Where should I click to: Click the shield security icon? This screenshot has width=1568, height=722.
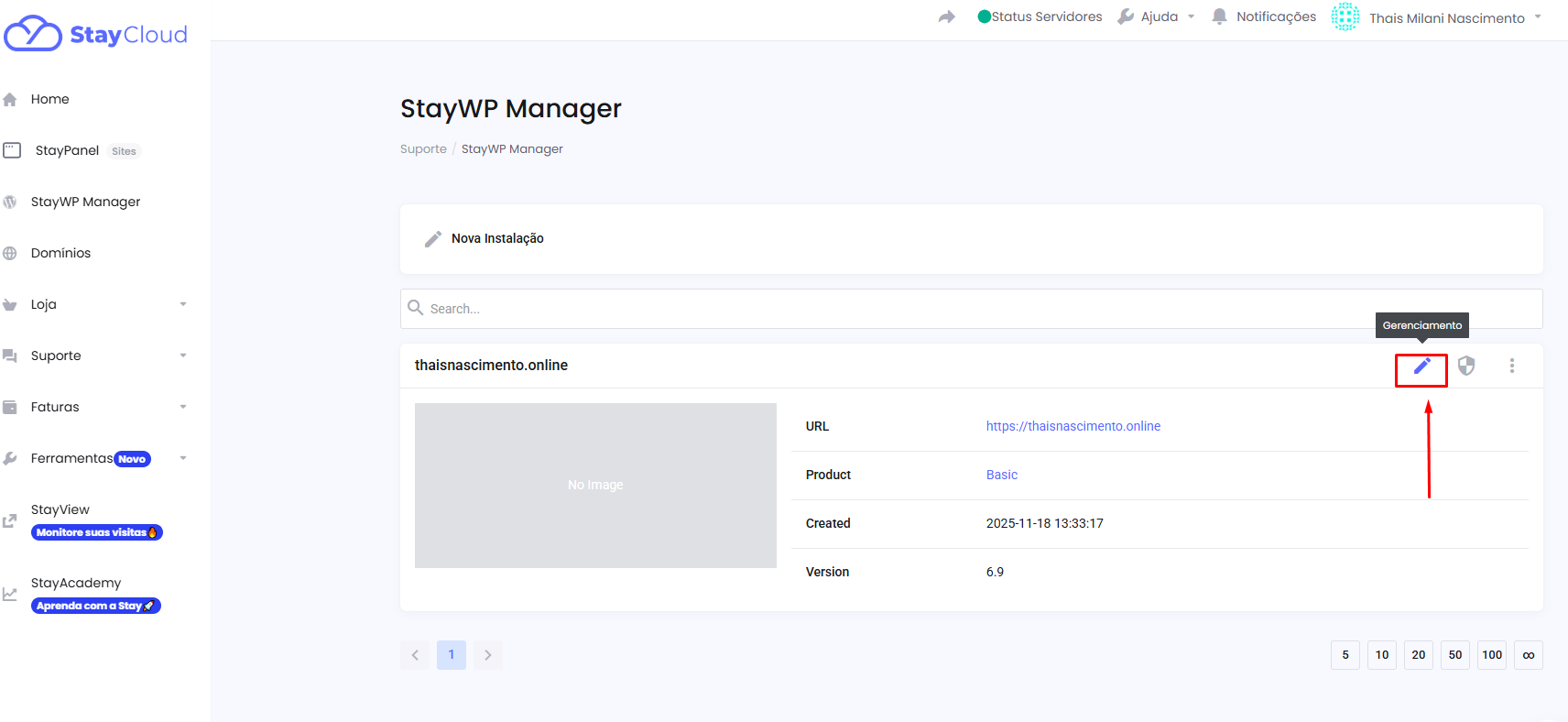[x=1466, y=366]
